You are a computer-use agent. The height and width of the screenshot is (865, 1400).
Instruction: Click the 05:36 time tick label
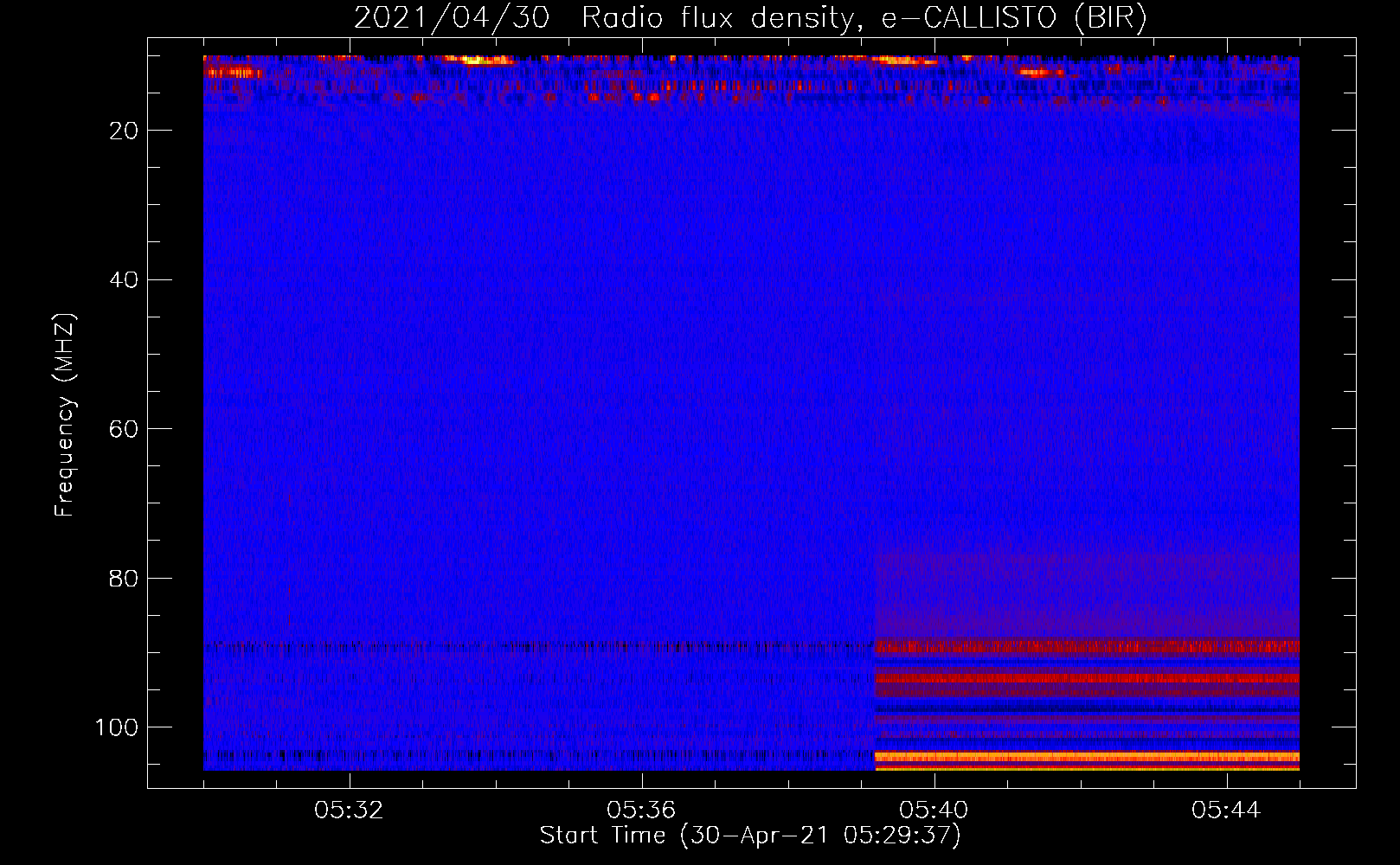(641, 811)
